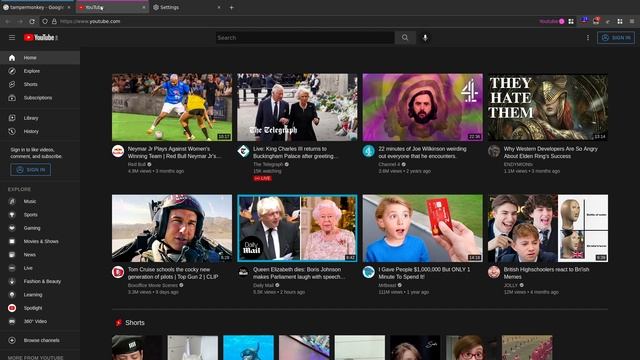Open the News icon in sidebar
The width and height of the screenshot is (640, 360).
(x=12, y=255)
